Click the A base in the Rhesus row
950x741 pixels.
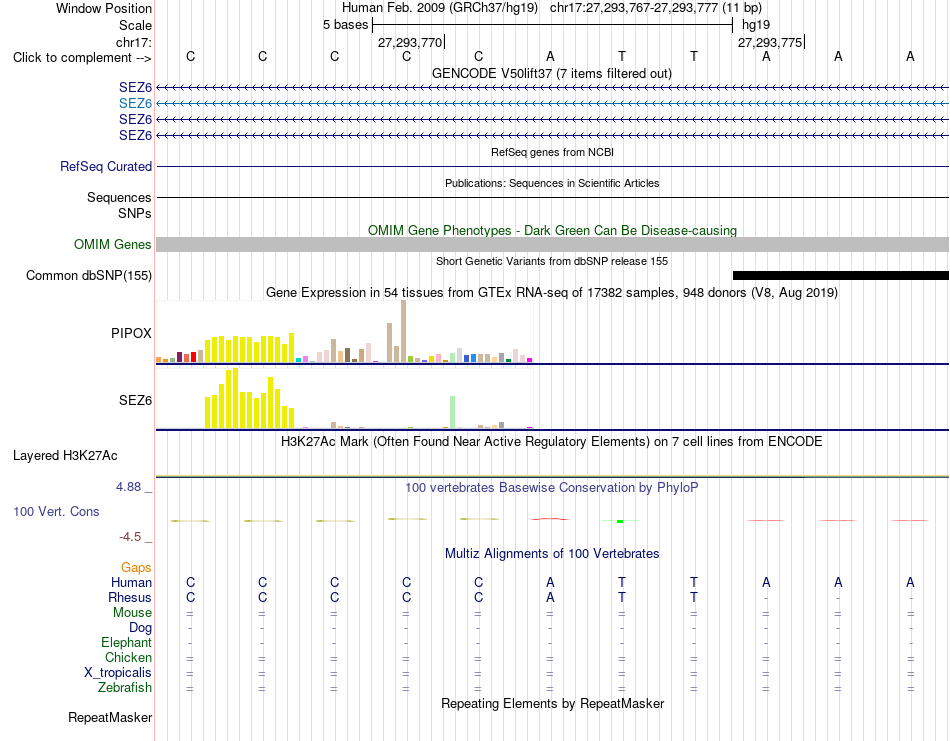550,598
